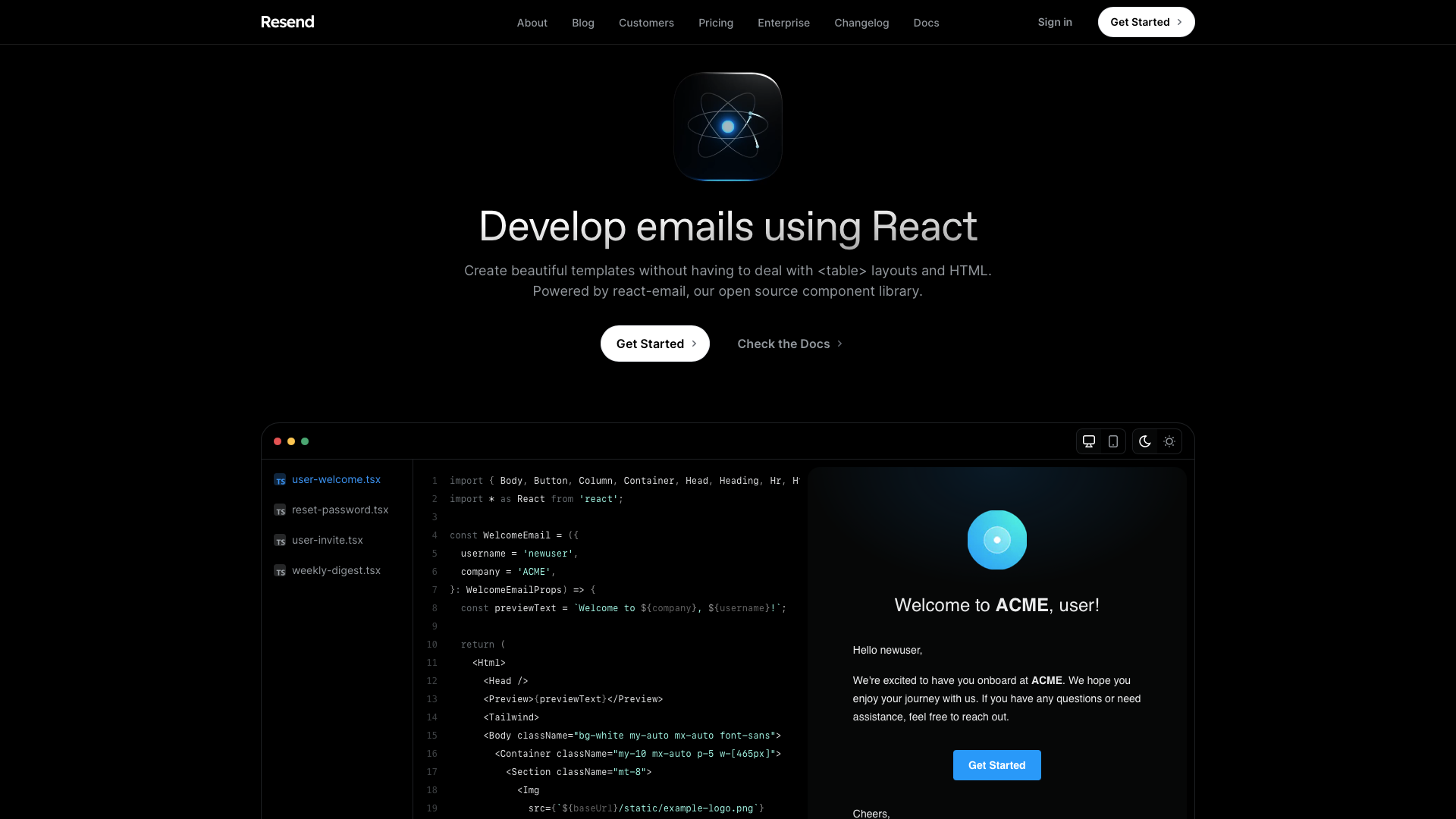Click the TS icon beside reset-password.tsx
The image size is (1456, 819).
pyautogui.click(x=280, y=510)
